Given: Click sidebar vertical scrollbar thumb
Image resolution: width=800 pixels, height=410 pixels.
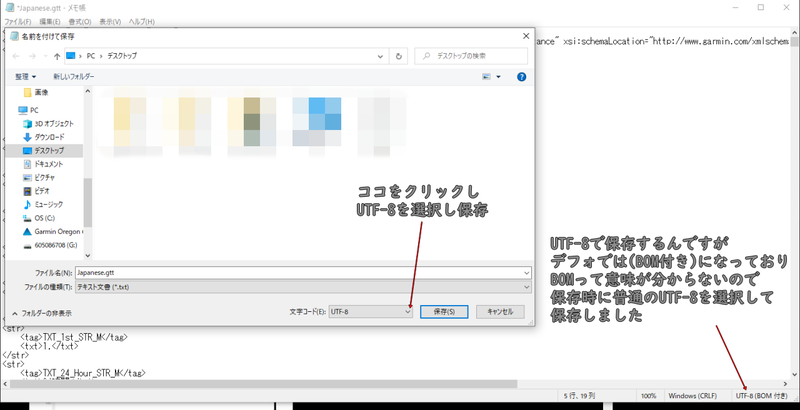Looking at the screenshot, I should (x=88, y=202).
